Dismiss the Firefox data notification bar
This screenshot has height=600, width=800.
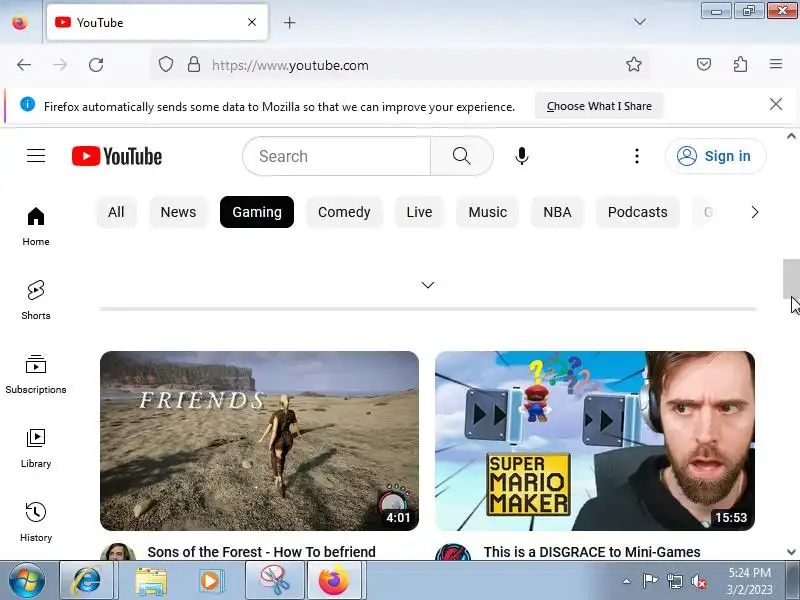coord(776,105)
